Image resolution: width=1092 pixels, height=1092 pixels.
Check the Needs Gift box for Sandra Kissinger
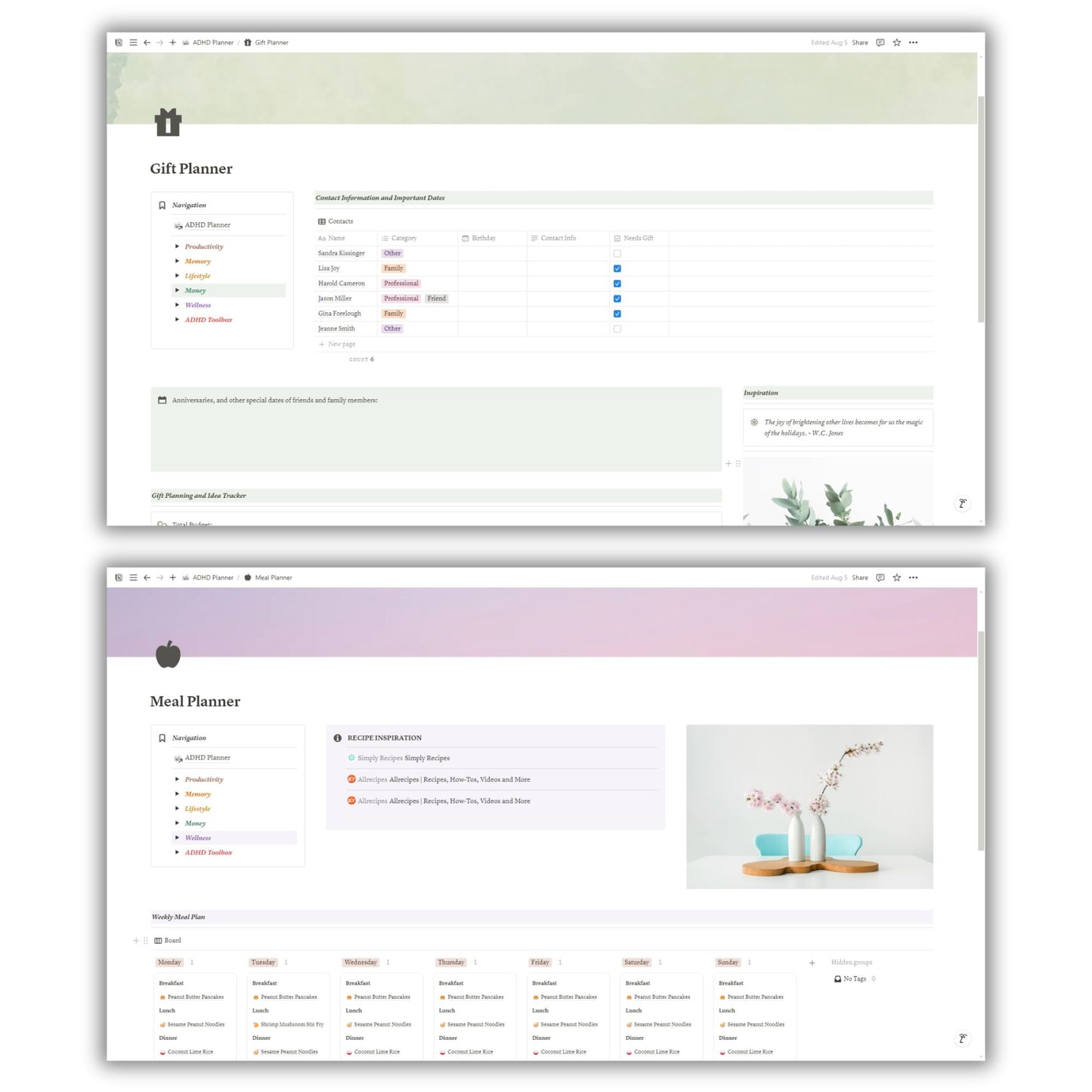[x=617, y=254]
